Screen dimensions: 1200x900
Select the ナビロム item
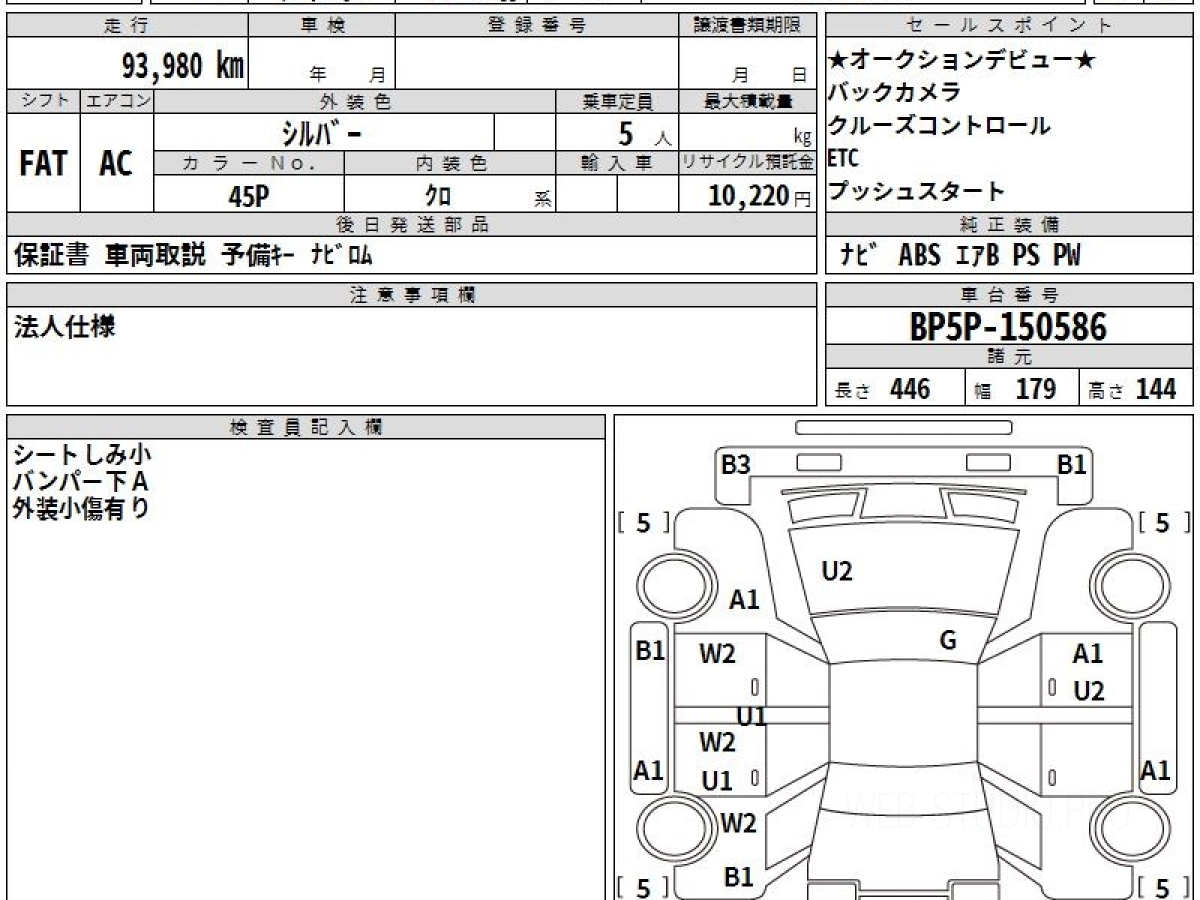pos(342,256)
